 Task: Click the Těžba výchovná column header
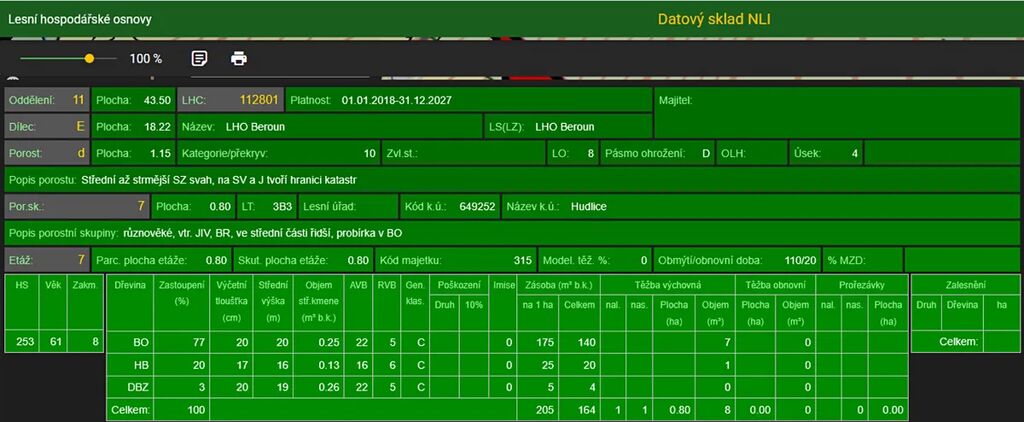tap(668, 285)
